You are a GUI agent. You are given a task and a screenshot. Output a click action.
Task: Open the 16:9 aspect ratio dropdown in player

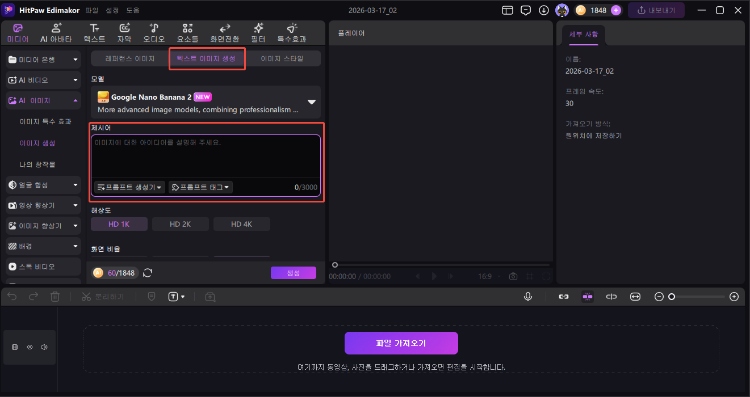tap(489, 276)
